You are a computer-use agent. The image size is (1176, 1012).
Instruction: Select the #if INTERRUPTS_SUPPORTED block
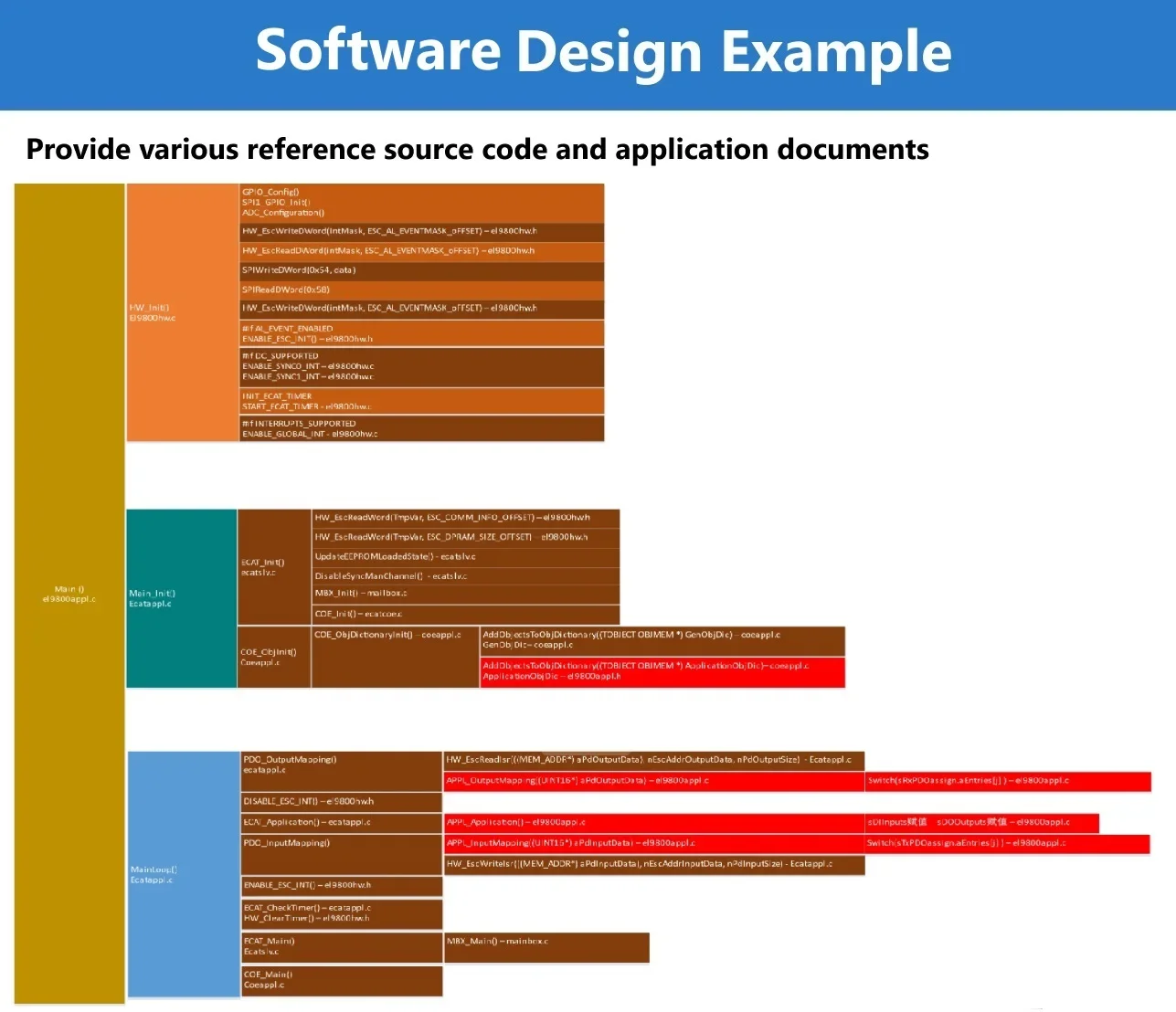click(x=421, y=428)
